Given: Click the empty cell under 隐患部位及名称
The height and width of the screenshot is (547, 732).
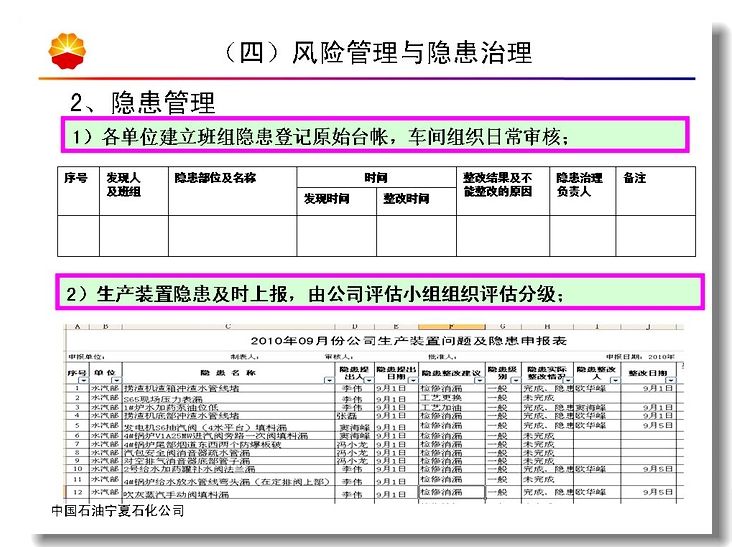Looking at the screenshot, I should click(x=232, y=236).
